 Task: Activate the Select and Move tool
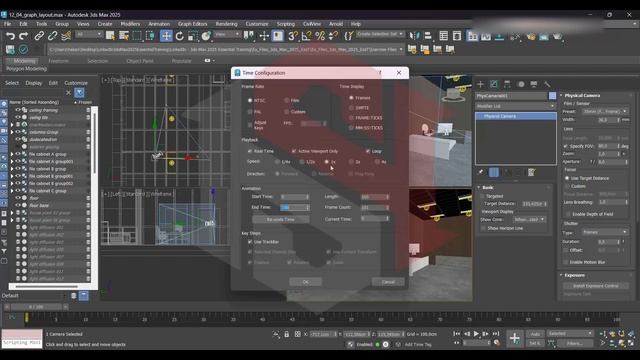tap(166, 36)
